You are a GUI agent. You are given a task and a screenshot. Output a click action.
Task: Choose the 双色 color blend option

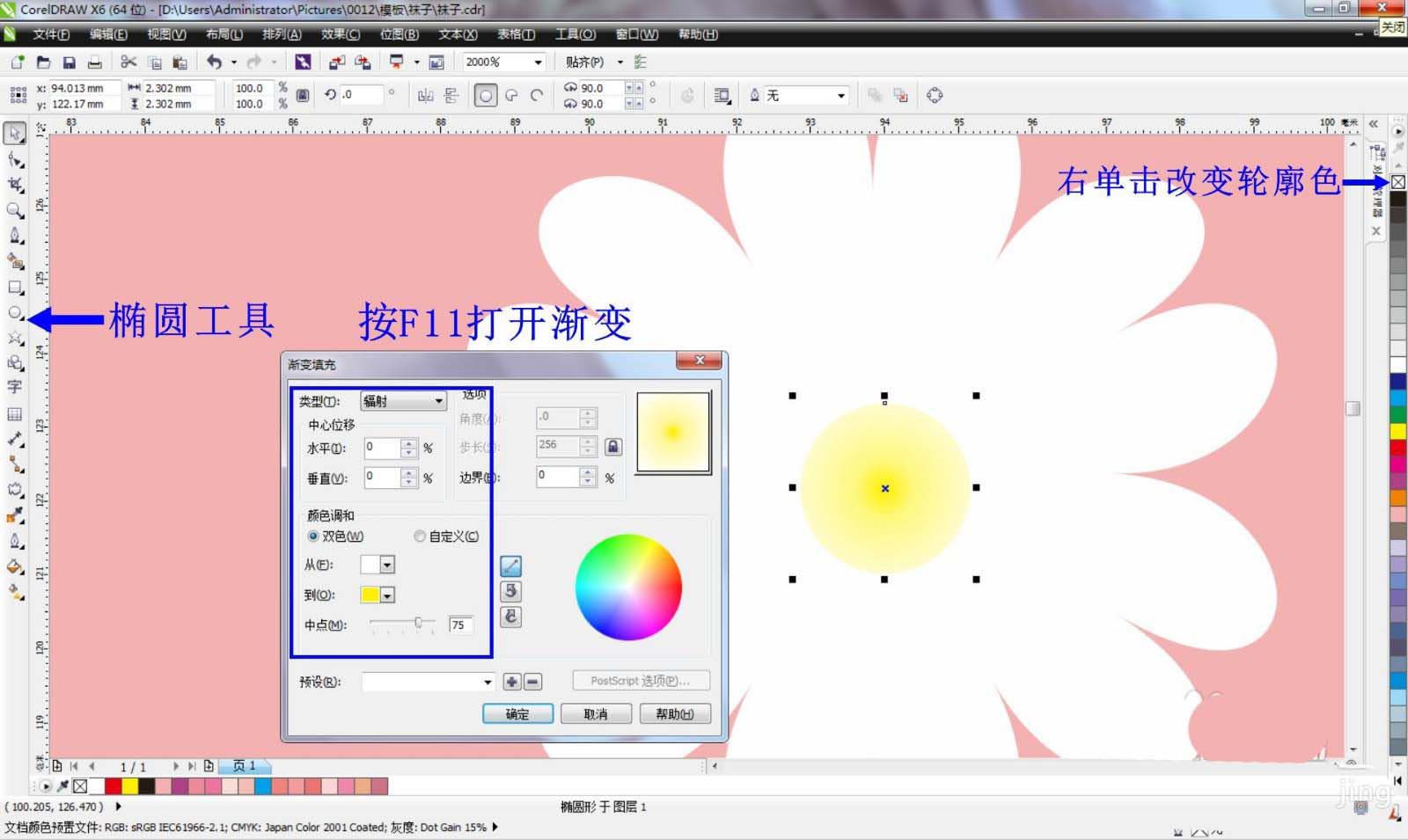pyautogui.click(x=314, y=537)
